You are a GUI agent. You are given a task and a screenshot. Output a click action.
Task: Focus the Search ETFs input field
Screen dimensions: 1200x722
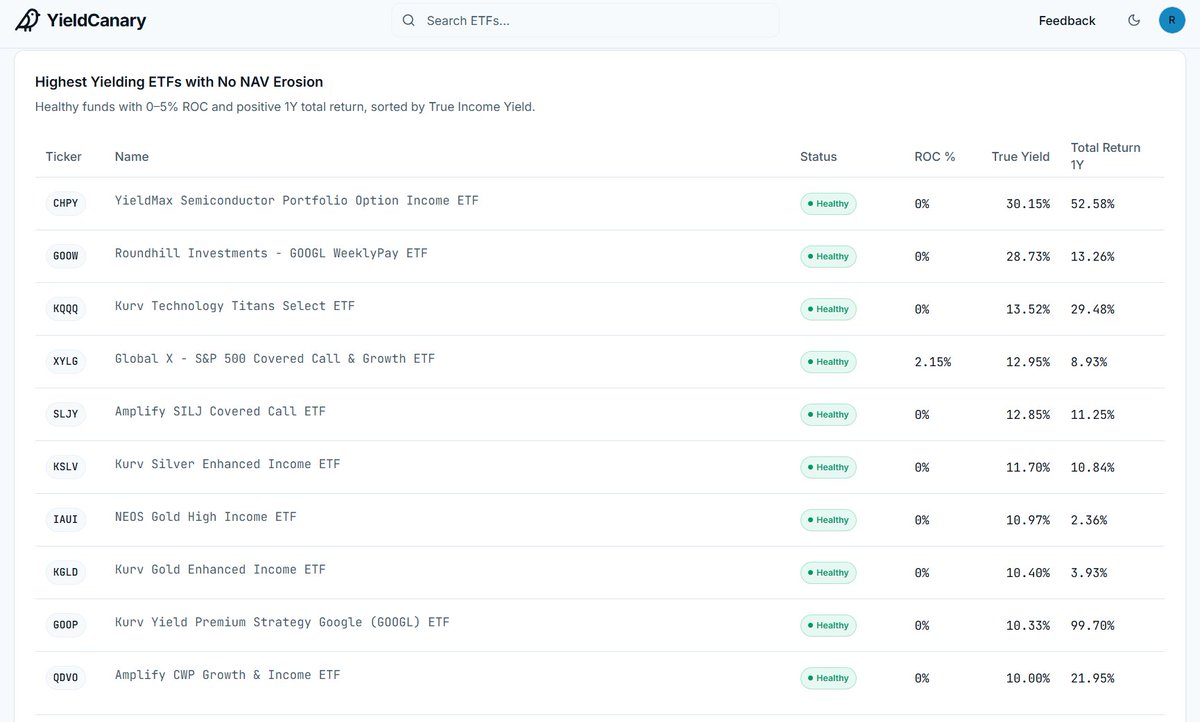(585, 20)
